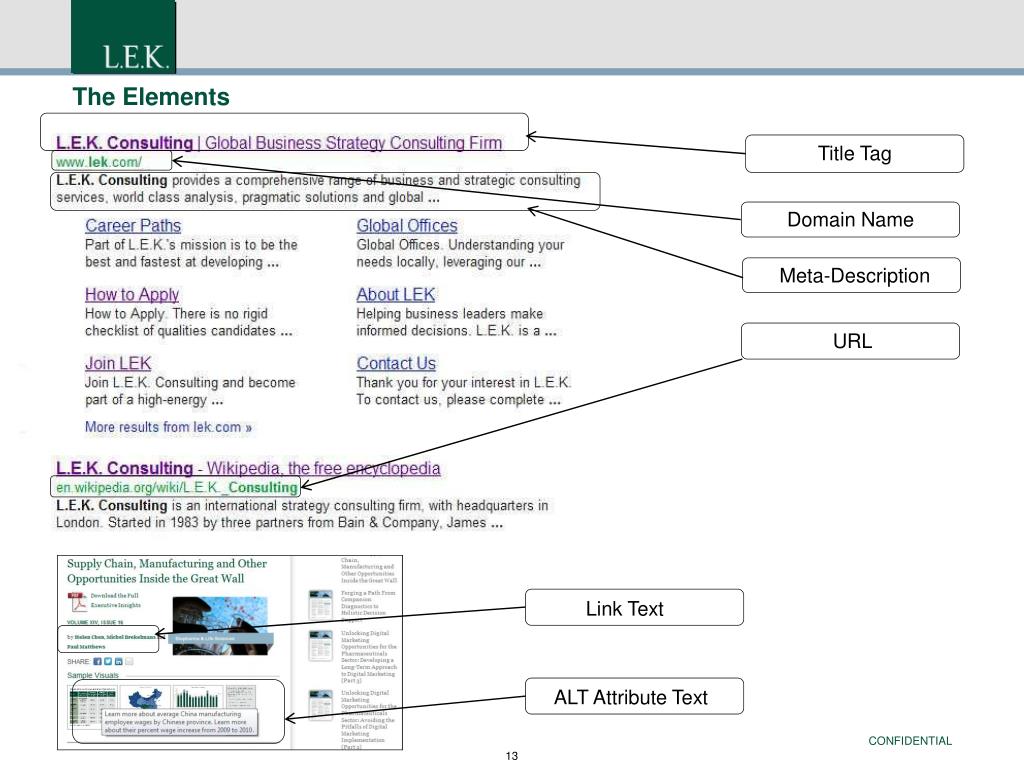Click the 'Join L.E.K. Consulting and become' snippet
The image size is (1024, 768).
point(190,391)
